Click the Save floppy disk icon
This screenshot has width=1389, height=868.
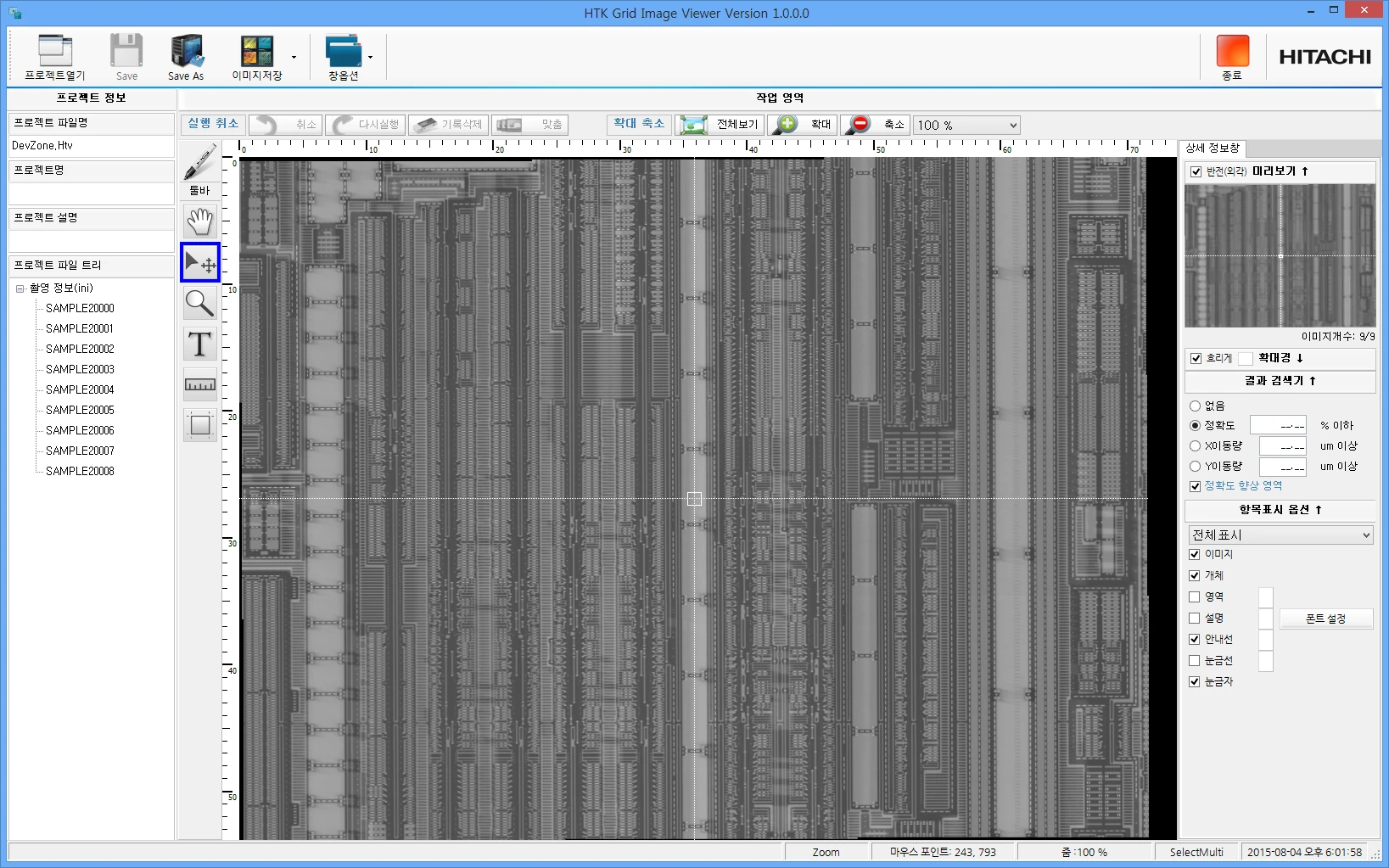[126, 51]
